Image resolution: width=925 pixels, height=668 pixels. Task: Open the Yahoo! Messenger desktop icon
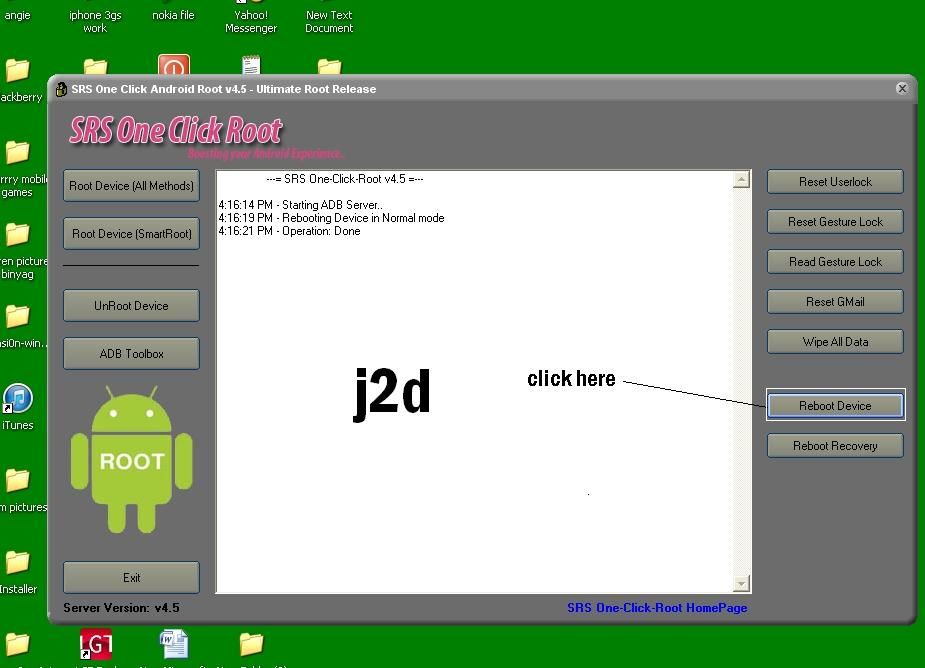(x=251, y=20)
